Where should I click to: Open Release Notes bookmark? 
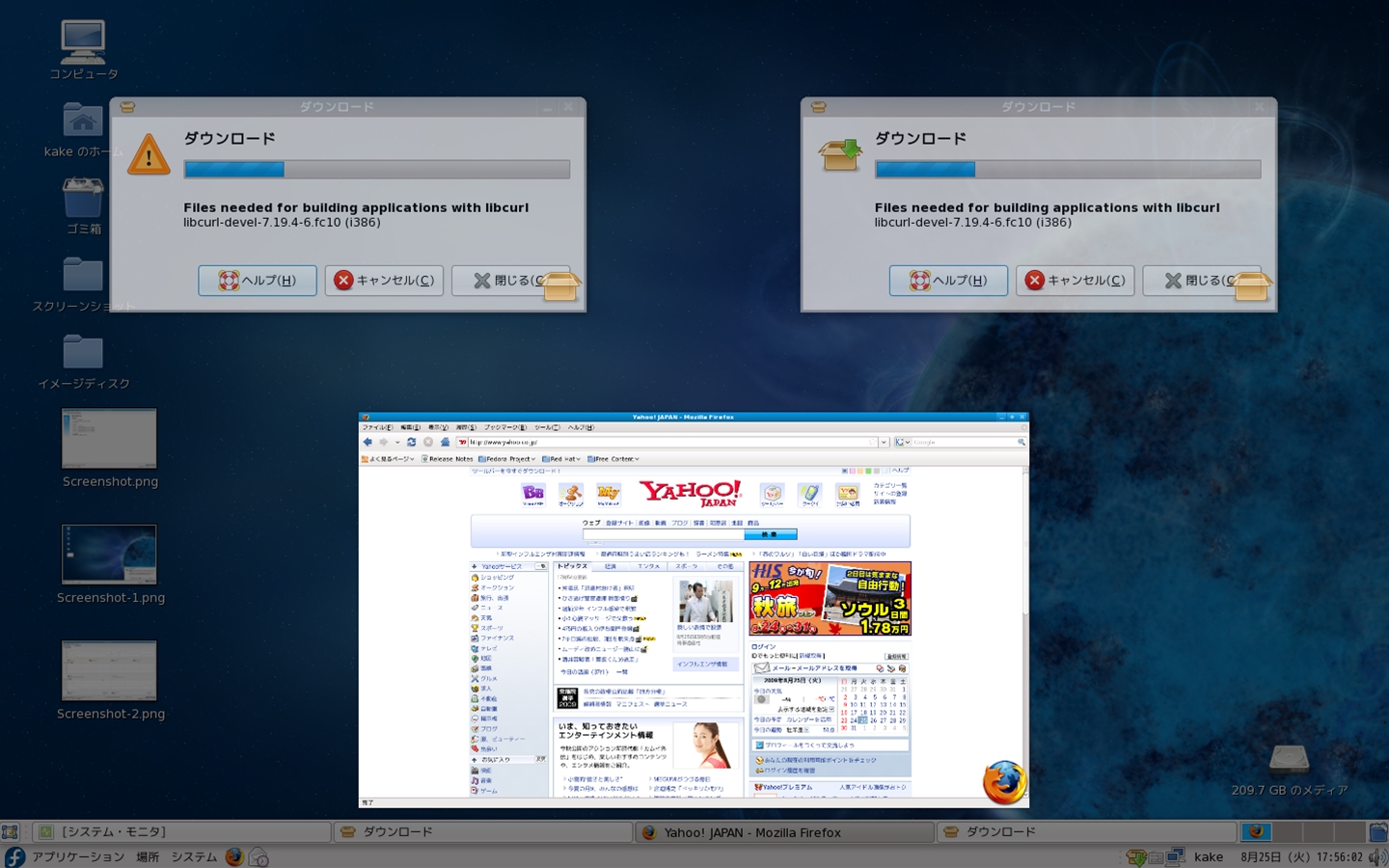(x=448, y=459)
